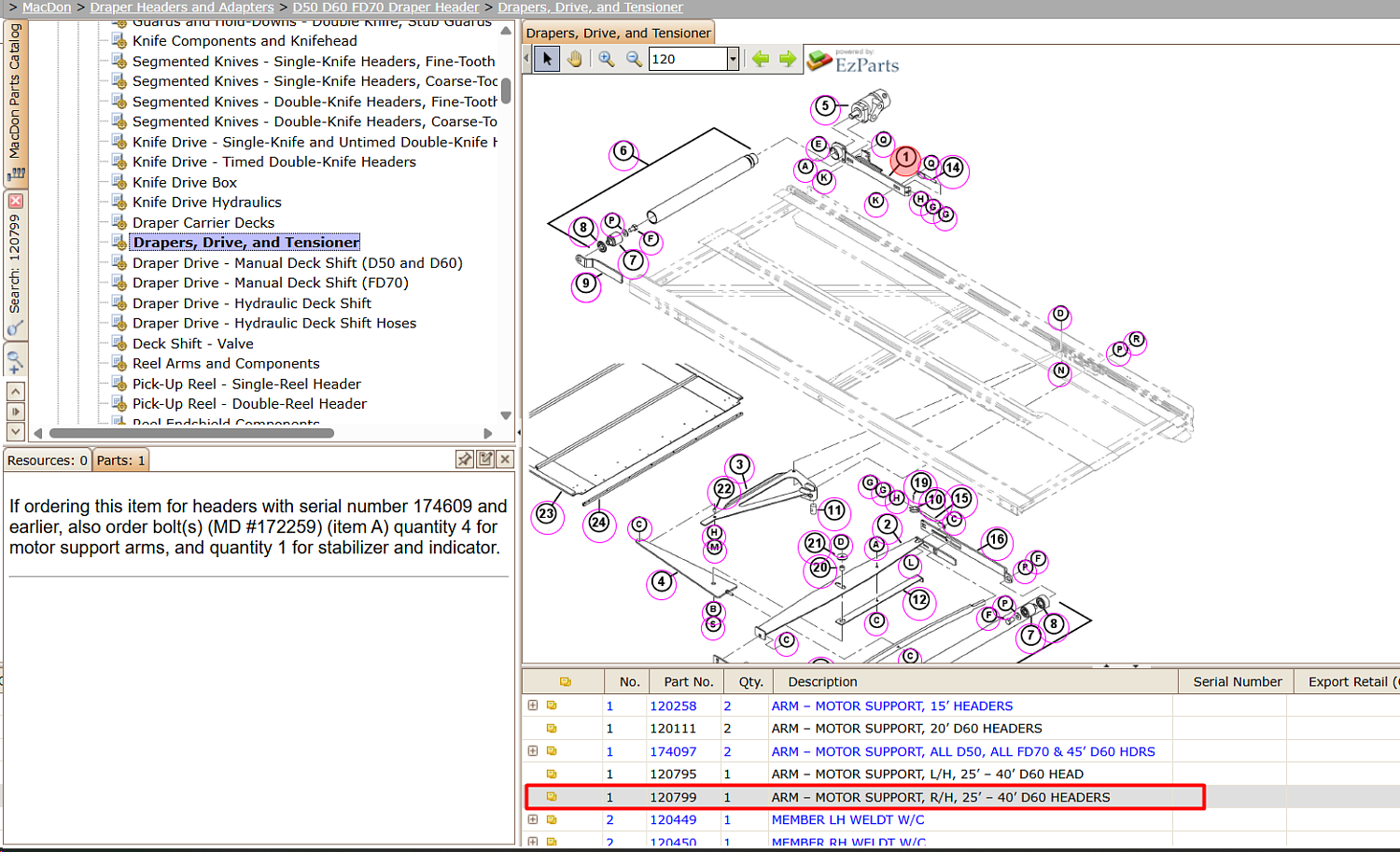Click the Serial Number column header
The width and height of the screenshot is (1400, 852).
[x=1237, y=682]
